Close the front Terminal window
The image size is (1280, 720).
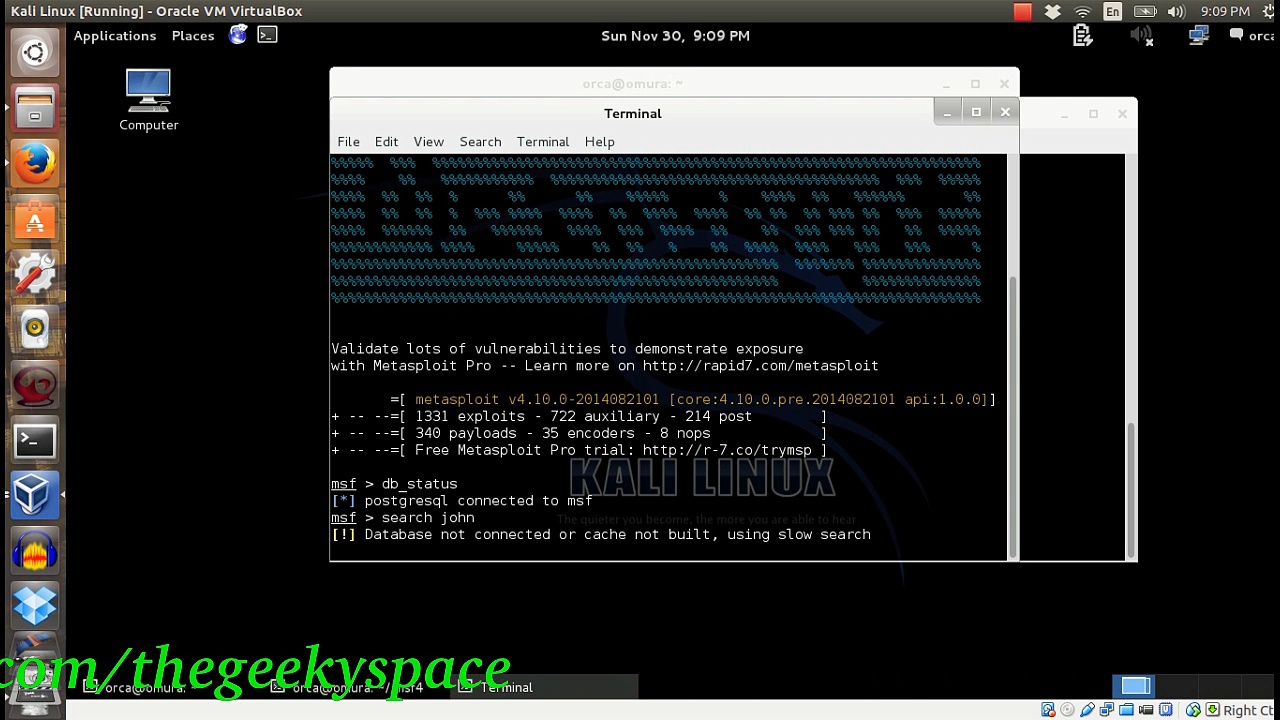pos(1005,113)
